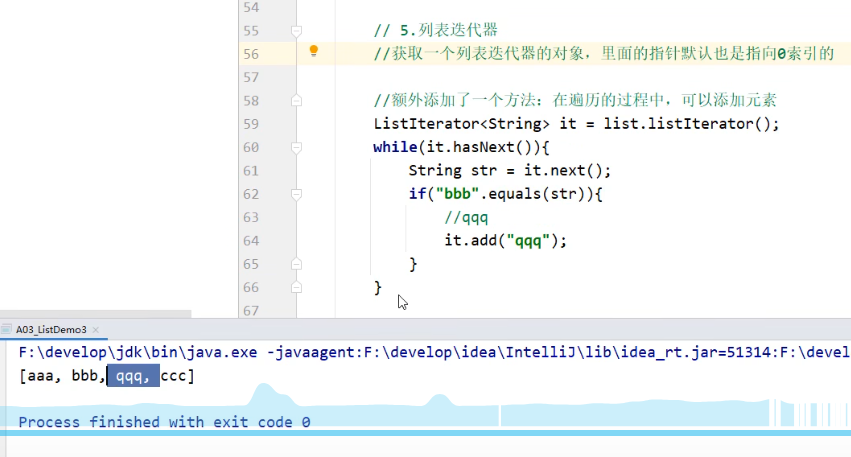Select the A03_ListDemo3 run tab

point(50,329)
